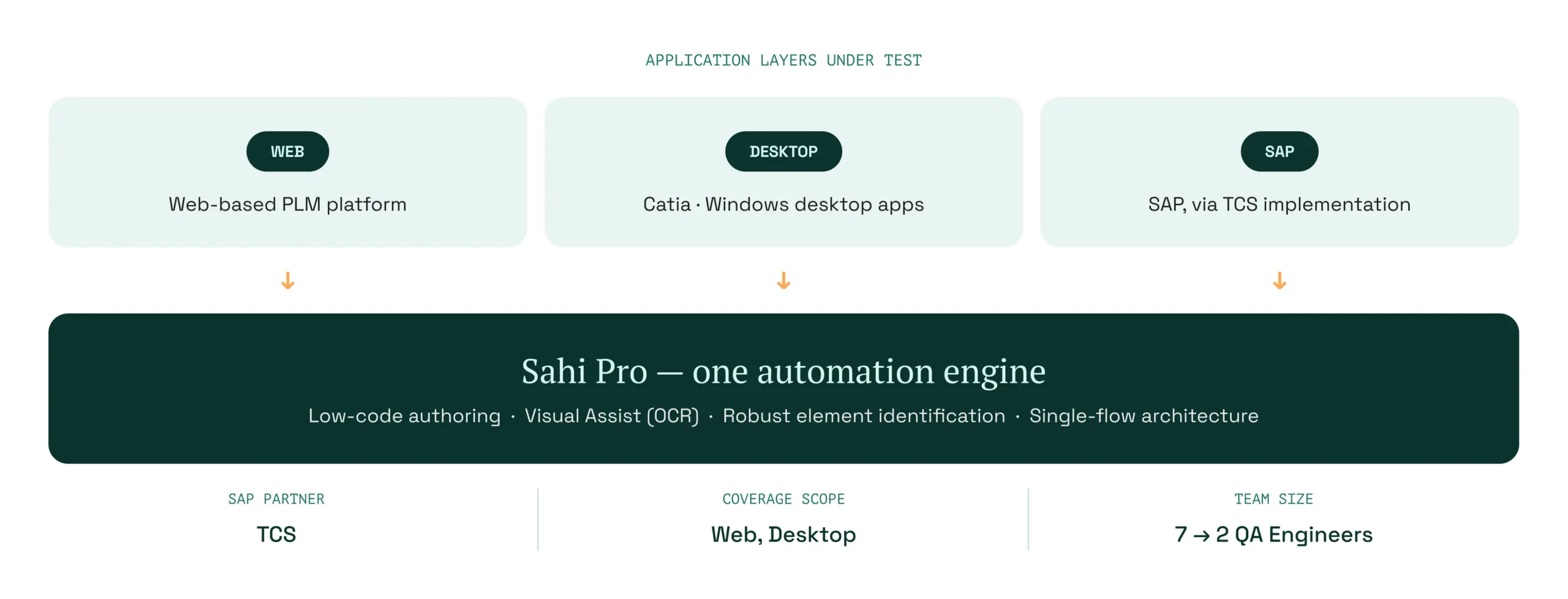1568x599 pixels.
Task: Click the orange arrow under the SAP card
Action: (1280, 281)
